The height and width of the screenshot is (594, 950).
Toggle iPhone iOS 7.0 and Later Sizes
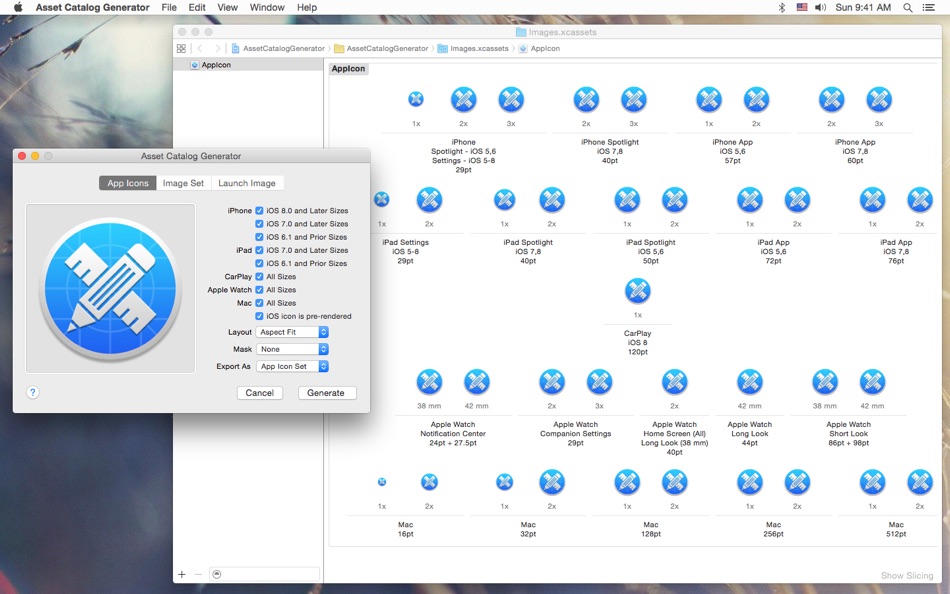259,224
